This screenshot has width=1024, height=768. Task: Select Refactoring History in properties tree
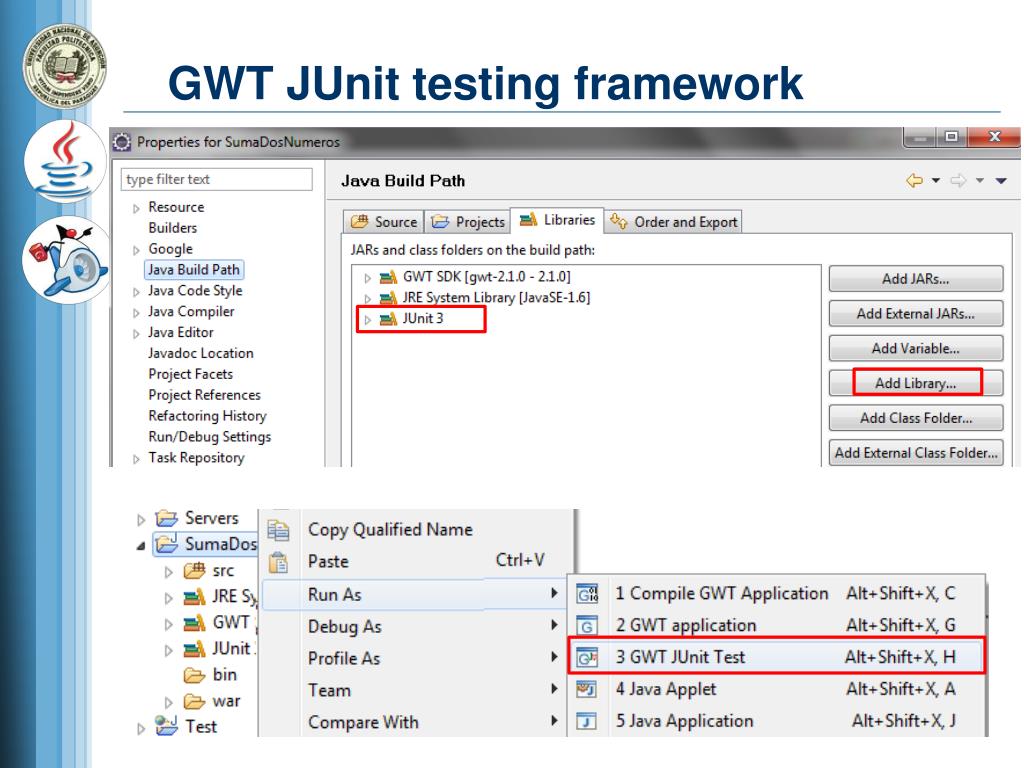tap(208, 416)
